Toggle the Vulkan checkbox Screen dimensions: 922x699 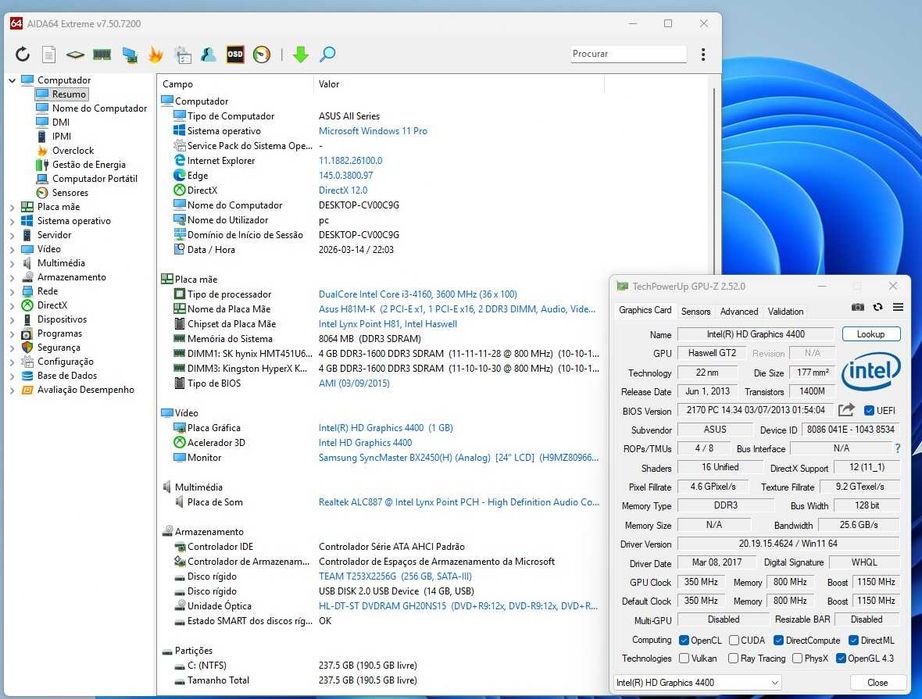point(684,658)
